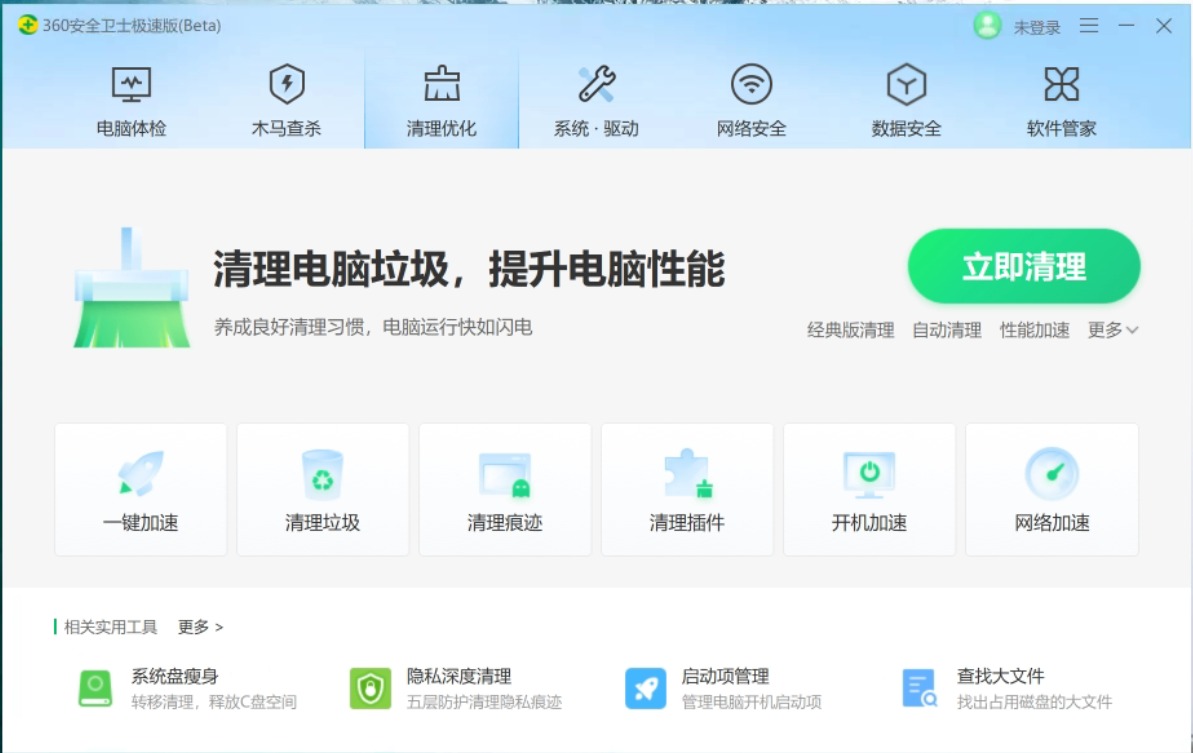Open the 软件管家 icon
This screenshot has height=753, width=1193.
point(1061,84)
